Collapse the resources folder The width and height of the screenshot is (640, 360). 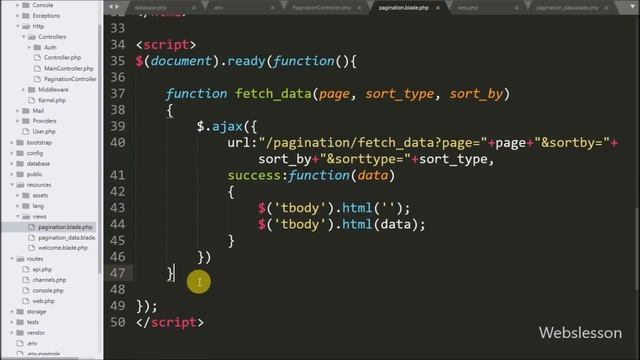pyautogui.click(x=12, y=185)
